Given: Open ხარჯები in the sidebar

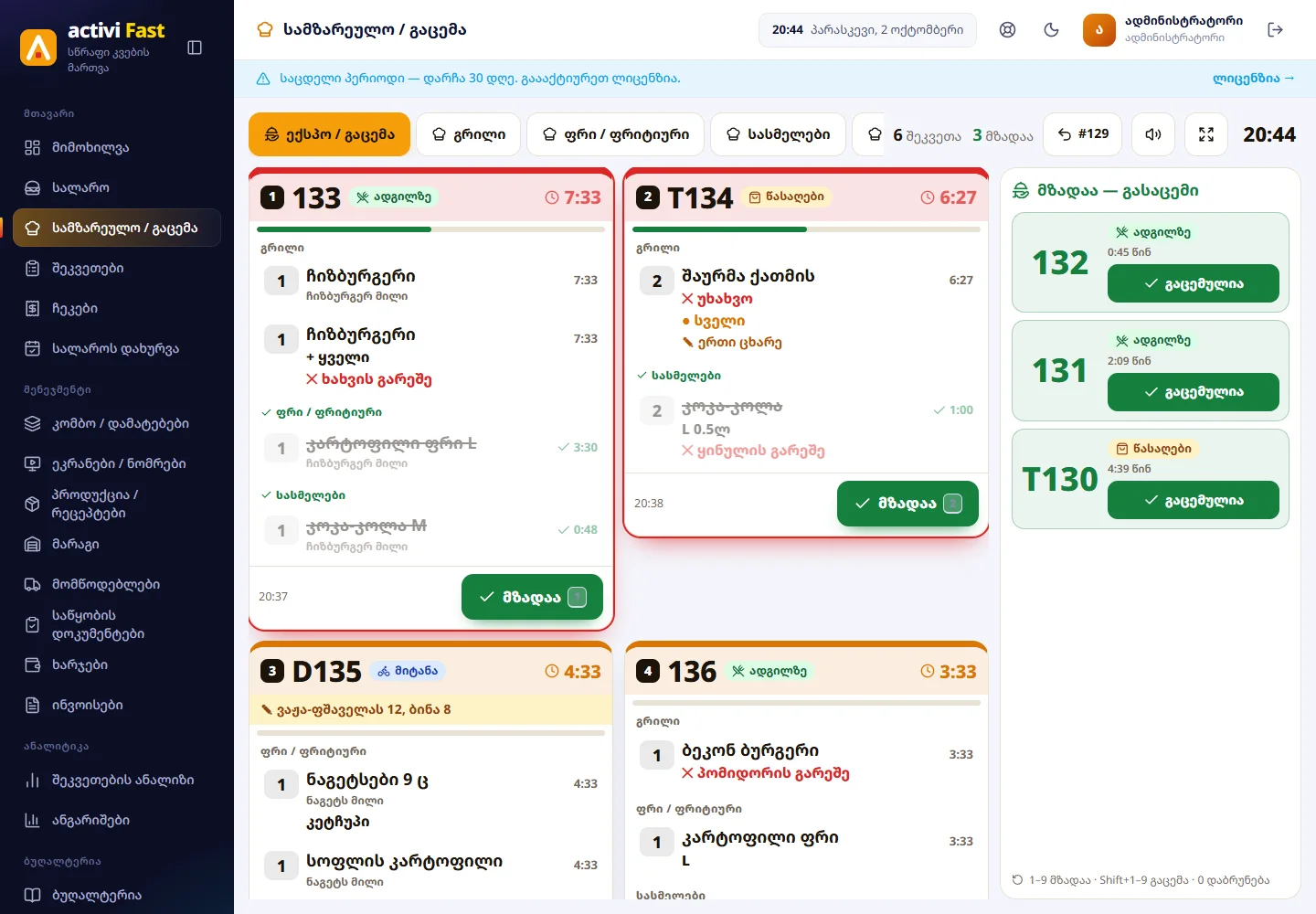Looking at the screenshot, I should 117,665.
